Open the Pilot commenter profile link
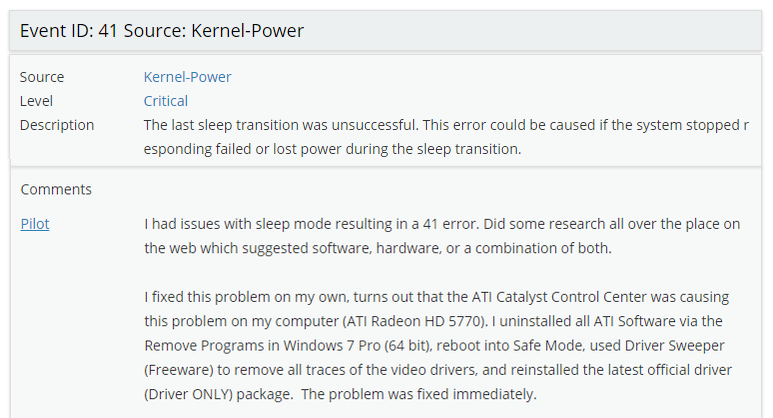The width and height of the screenshot is (773, 418). (34, 224)
